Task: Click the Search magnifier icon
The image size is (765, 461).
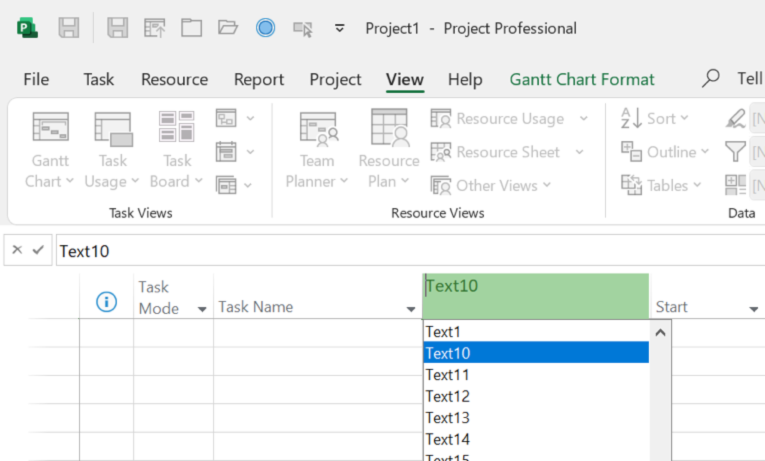Action: [711, 79]
